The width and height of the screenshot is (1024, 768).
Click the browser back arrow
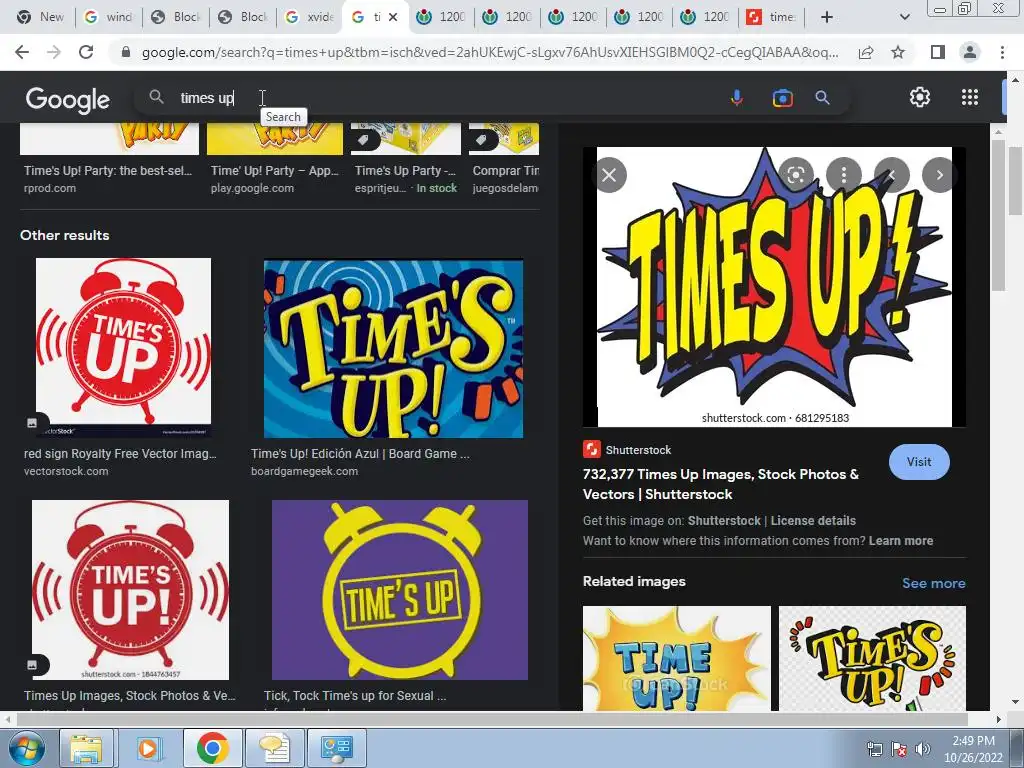pos(22,52)
